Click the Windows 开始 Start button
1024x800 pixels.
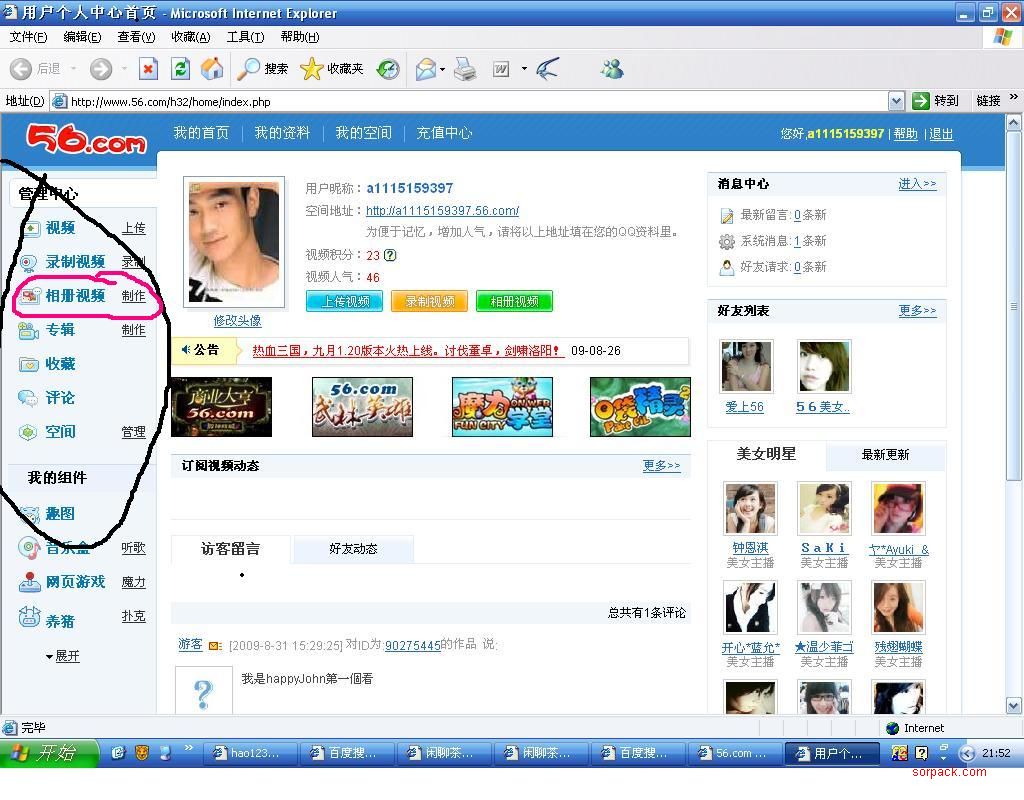coord(48,753)
